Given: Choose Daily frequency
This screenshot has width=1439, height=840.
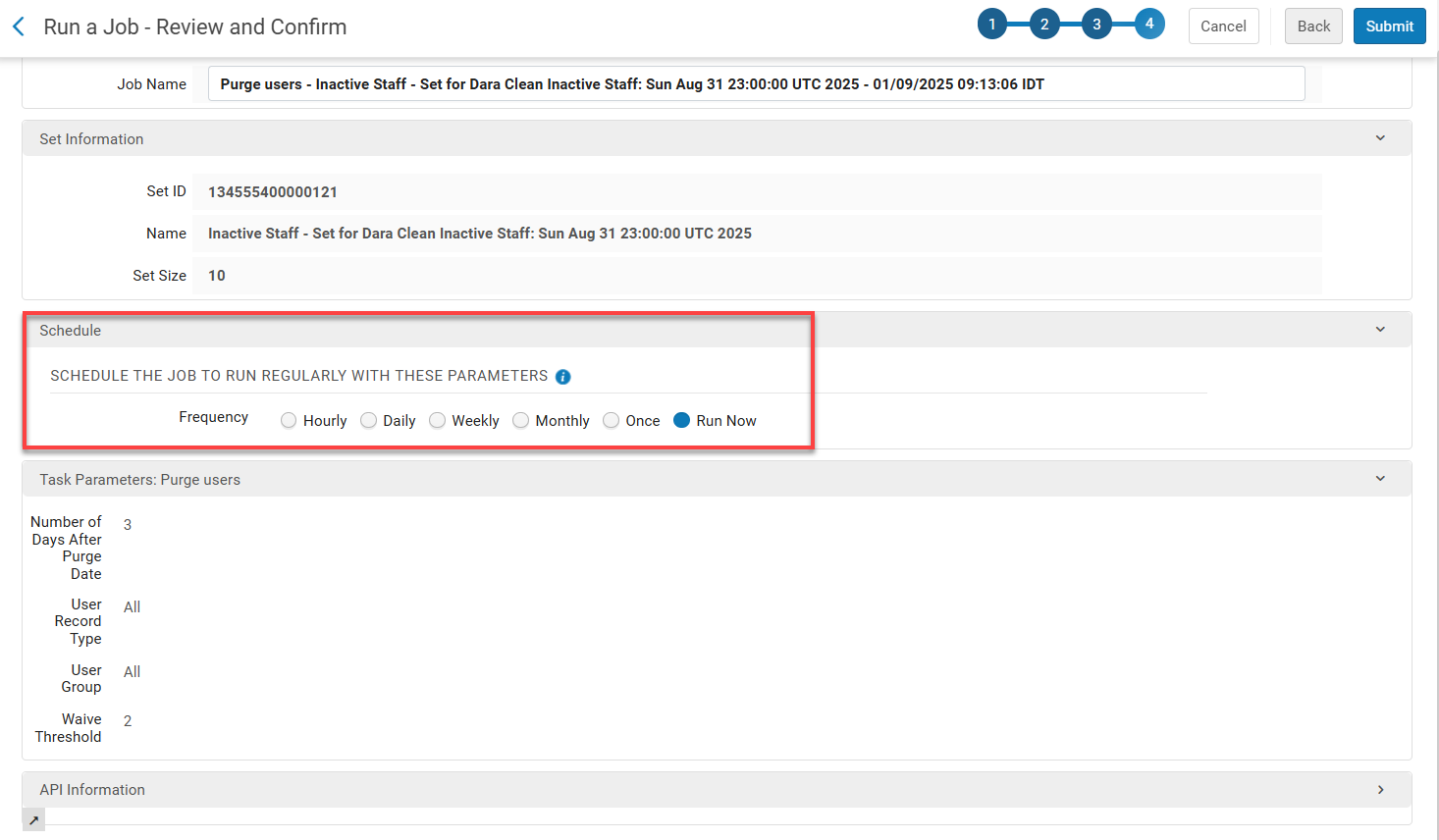Looking at the screenshot, I should 369,421.
